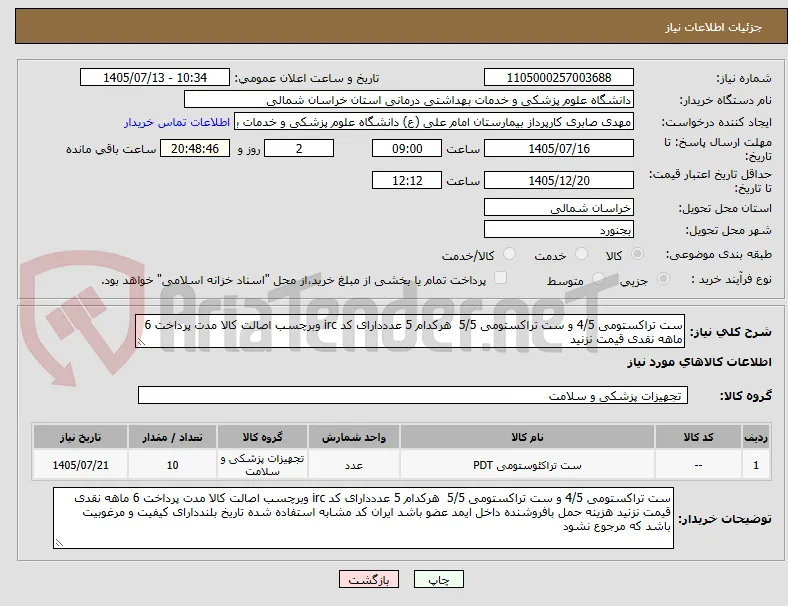Click the چاپ (print) button
Image resolution: width=788 pixels, height=606 pixels.
click(438, 579)
